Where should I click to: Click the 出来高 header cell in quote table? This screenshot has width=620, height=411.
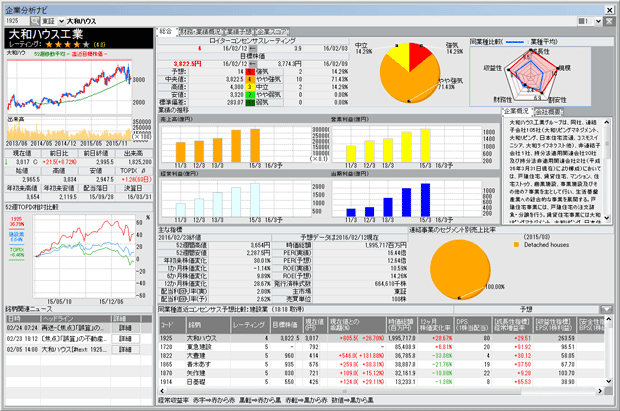[x=134, y=153]
